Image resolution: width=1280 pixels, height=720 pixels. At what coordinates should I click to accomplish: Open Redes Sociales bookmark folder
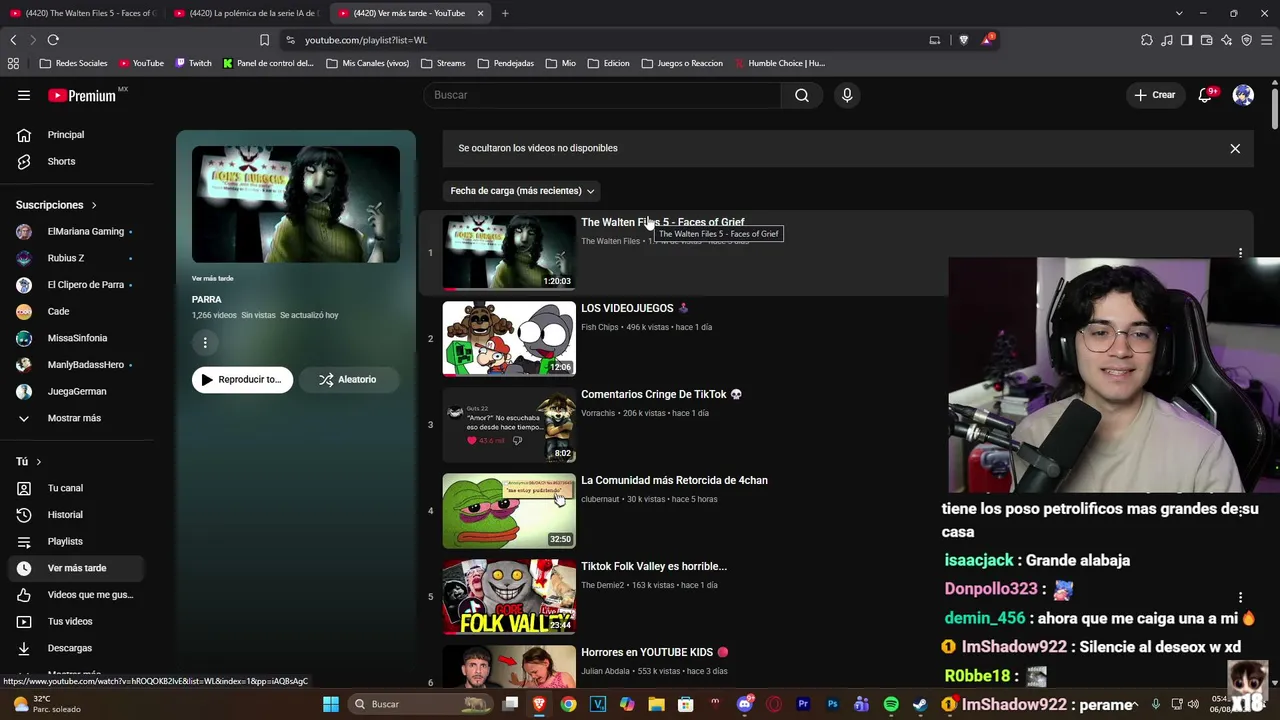pos(73,63)
